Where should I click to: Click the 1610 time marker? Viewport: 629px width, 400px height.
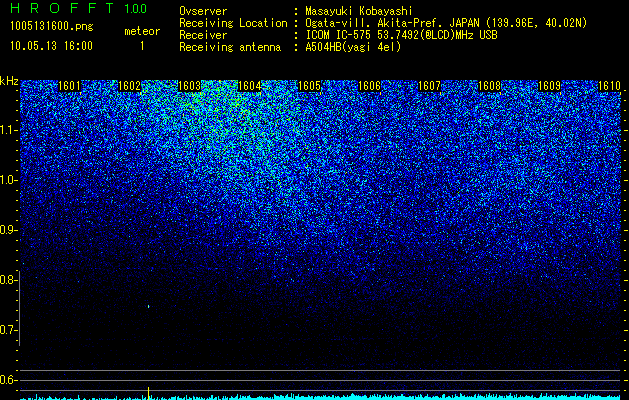609,86
